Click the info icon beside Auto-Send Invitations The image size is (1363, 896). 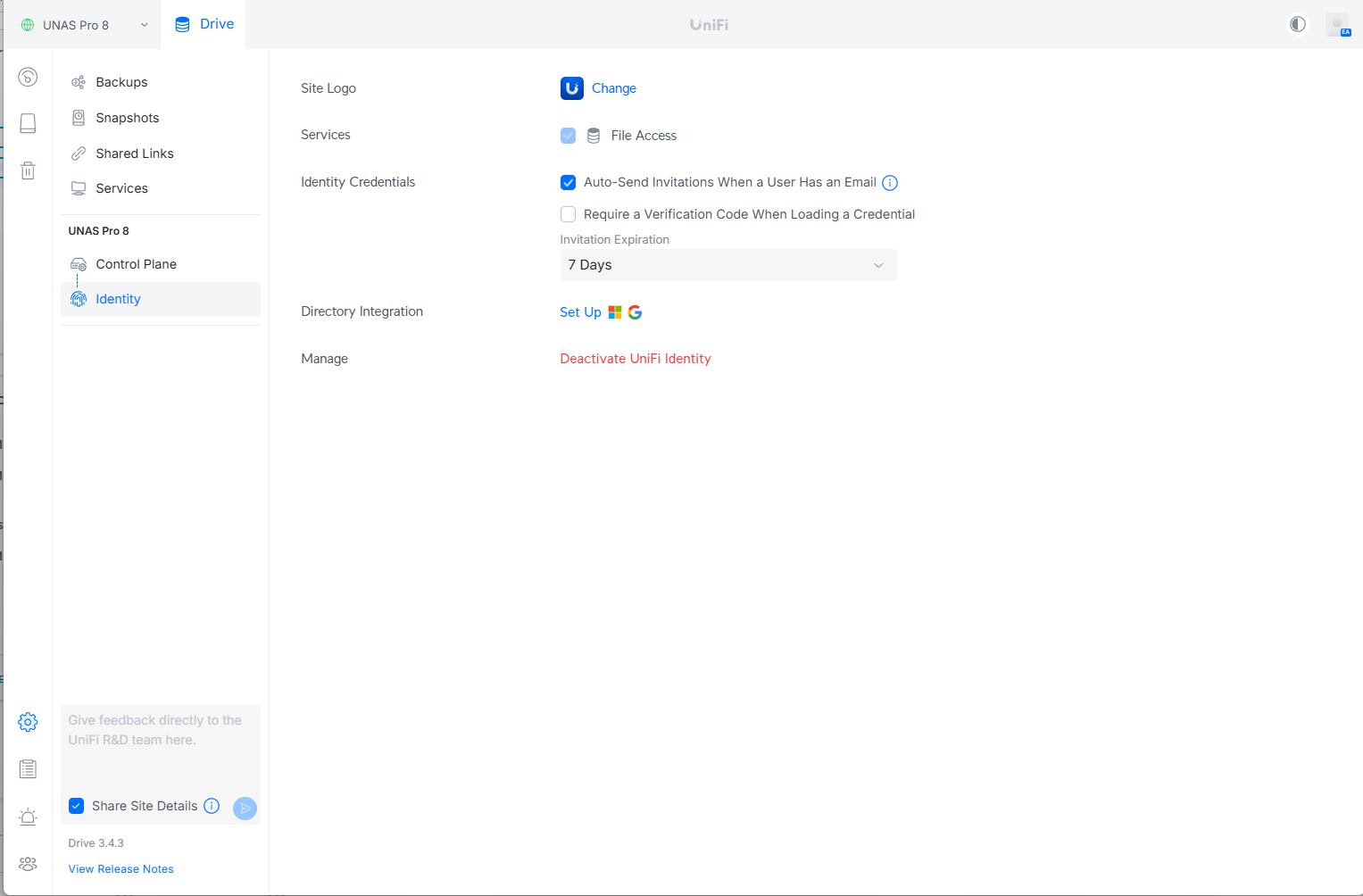pyautogui.click(x=890, y=183)
